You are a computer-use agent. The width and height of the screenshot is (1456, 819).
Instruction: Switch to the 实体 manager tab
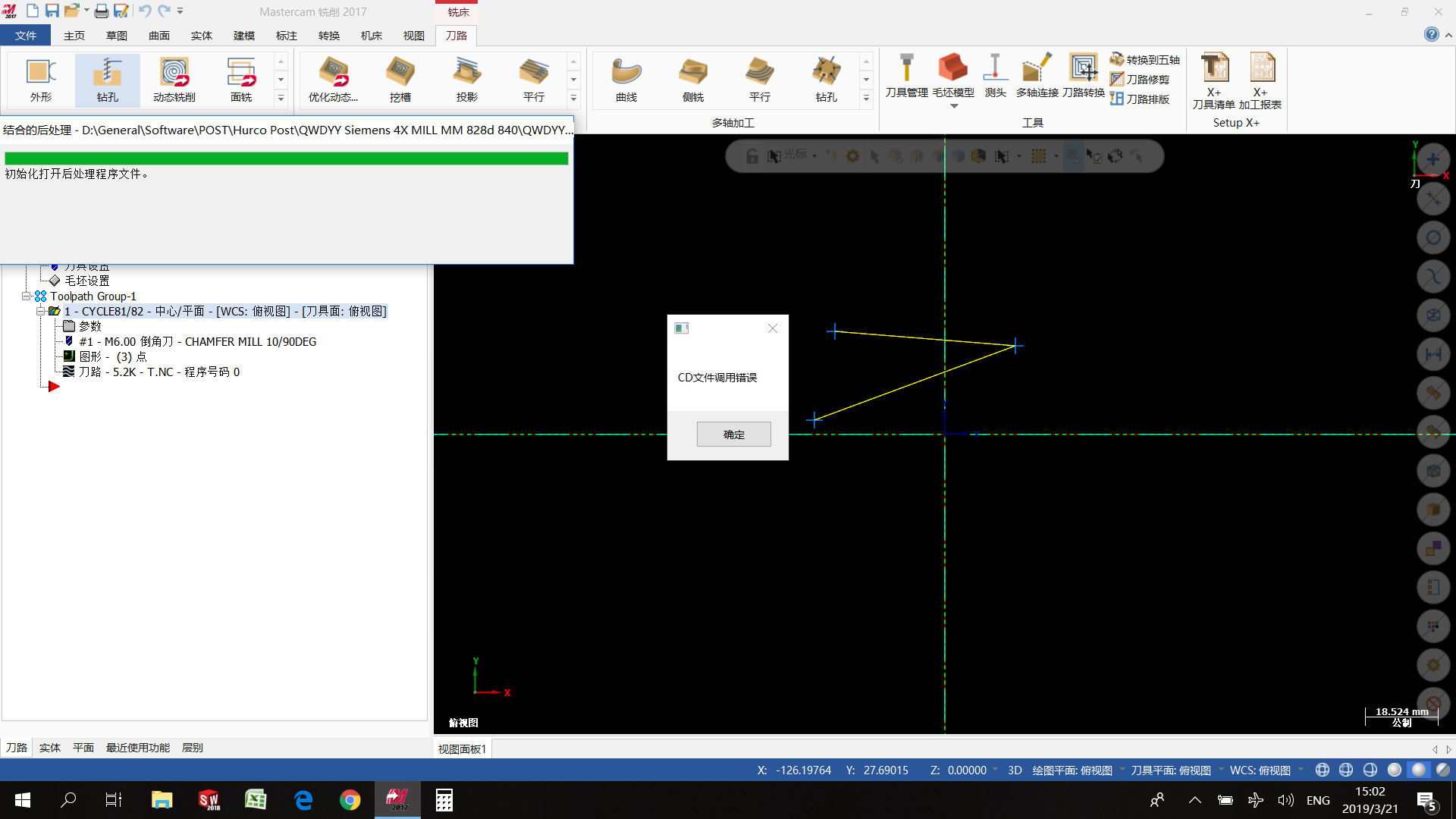(x=50, y=748)
